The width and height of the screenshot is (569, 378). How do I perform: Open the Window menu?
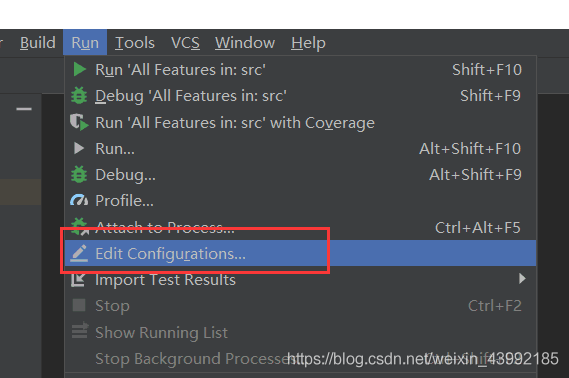click(x=245, y=43)
